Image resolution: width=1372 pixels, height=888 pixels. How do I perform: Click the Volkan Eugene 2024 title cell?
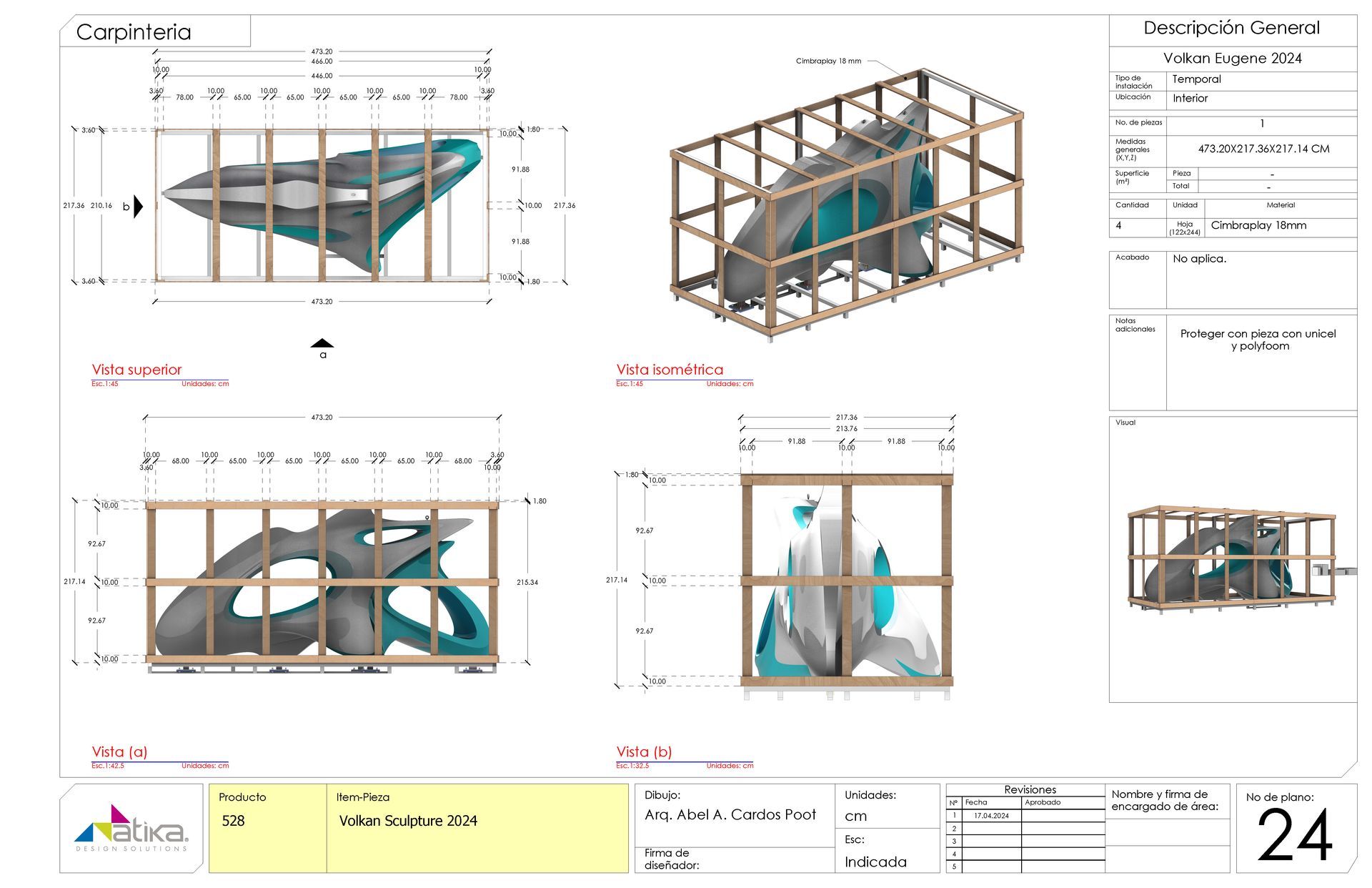(x=1232, y=59)
